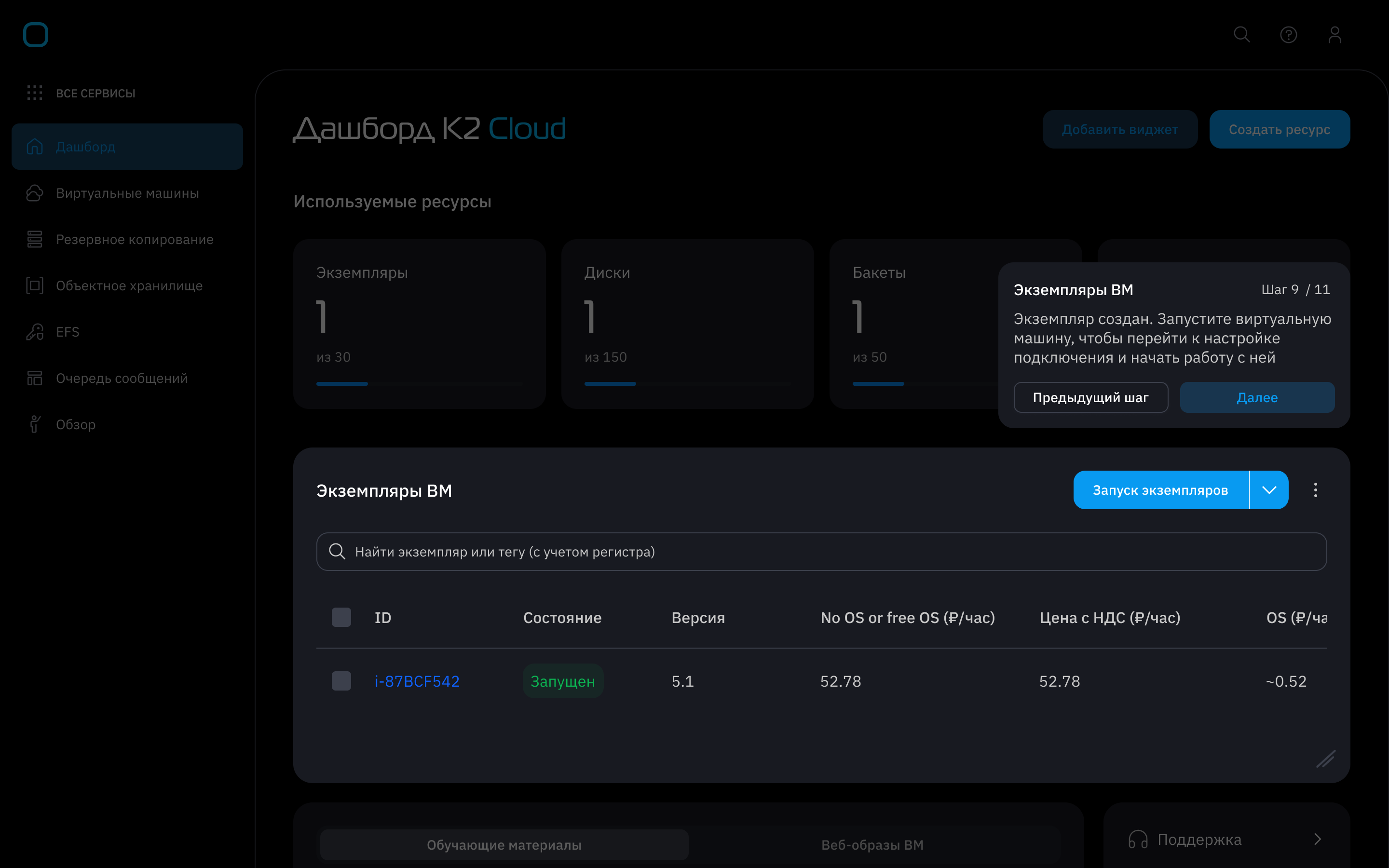Image resolution: width=1389 pixels, height=868 pixels.
Task: Select Дашборд in the sidebar
Action: pyautogui.click(x=127, y=147)
